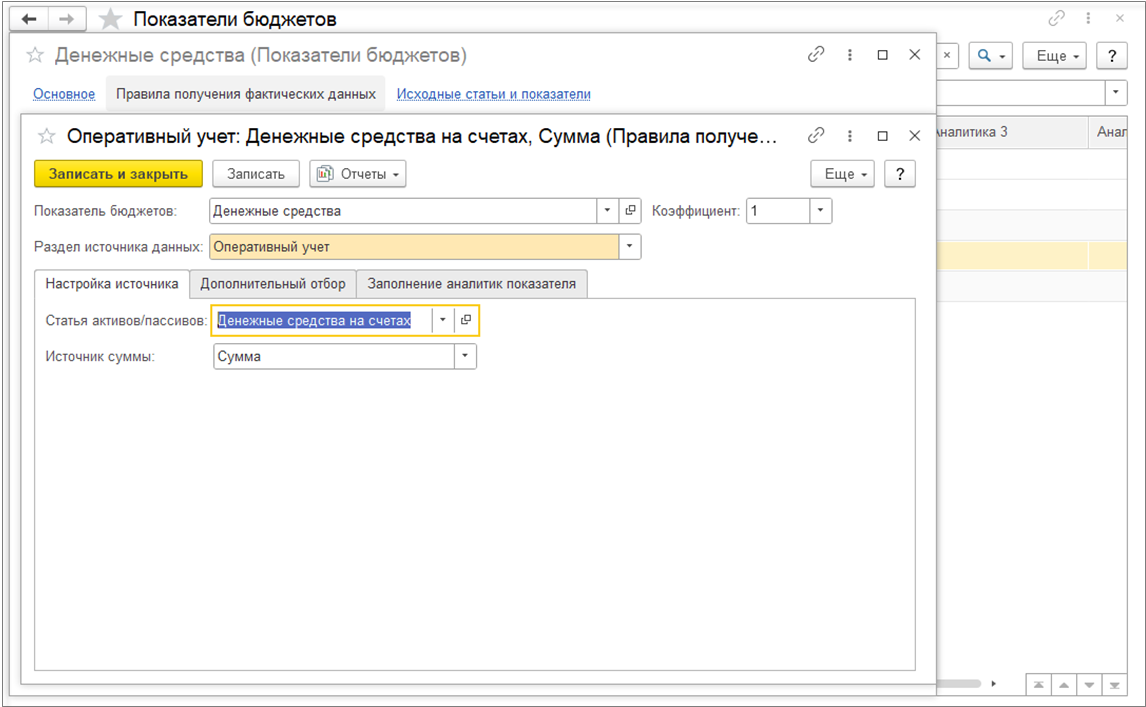Click the Записать и закрыть button
This screenshot has height=707, width=1146.
pyautogui.click(x=118, y=174)
